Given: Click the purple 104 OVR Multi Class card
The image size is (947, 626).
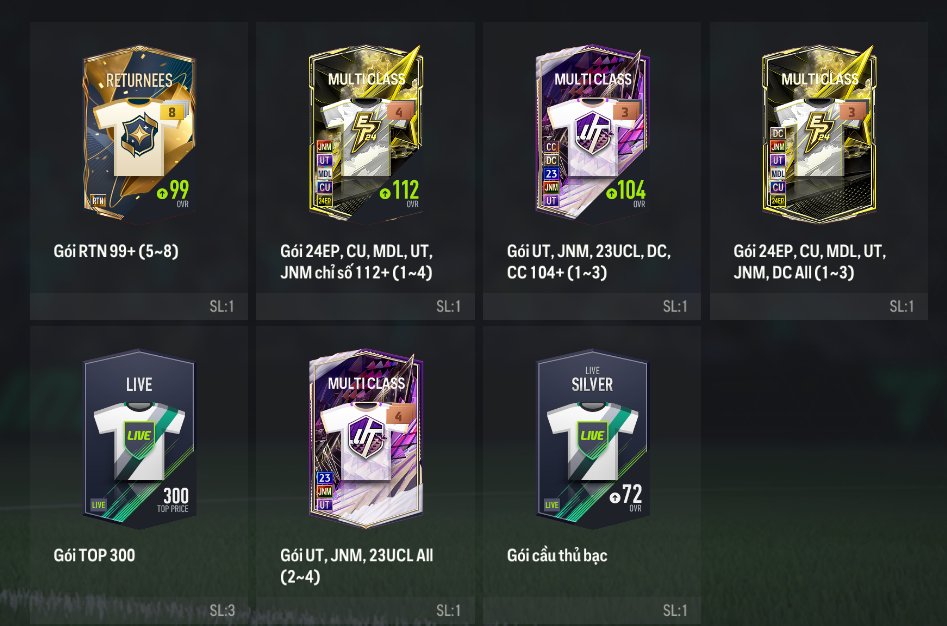Looking at the screenshot, I should [x=592, y=133].
